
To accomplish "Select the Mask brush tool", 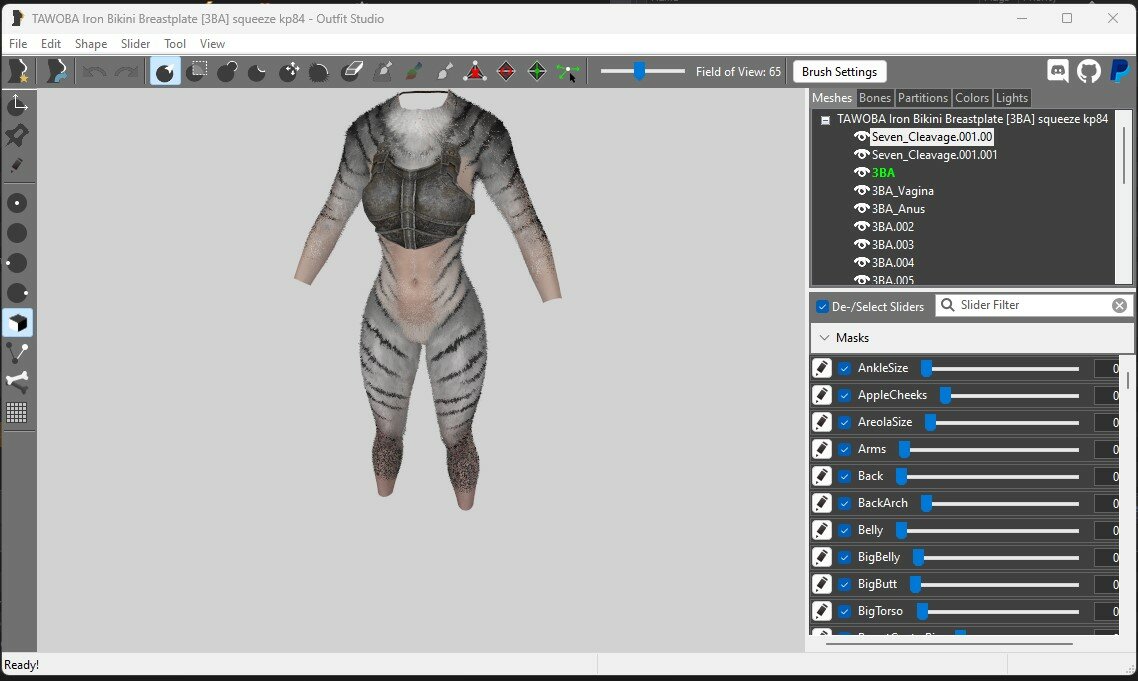I will click(x=196, y=72).
